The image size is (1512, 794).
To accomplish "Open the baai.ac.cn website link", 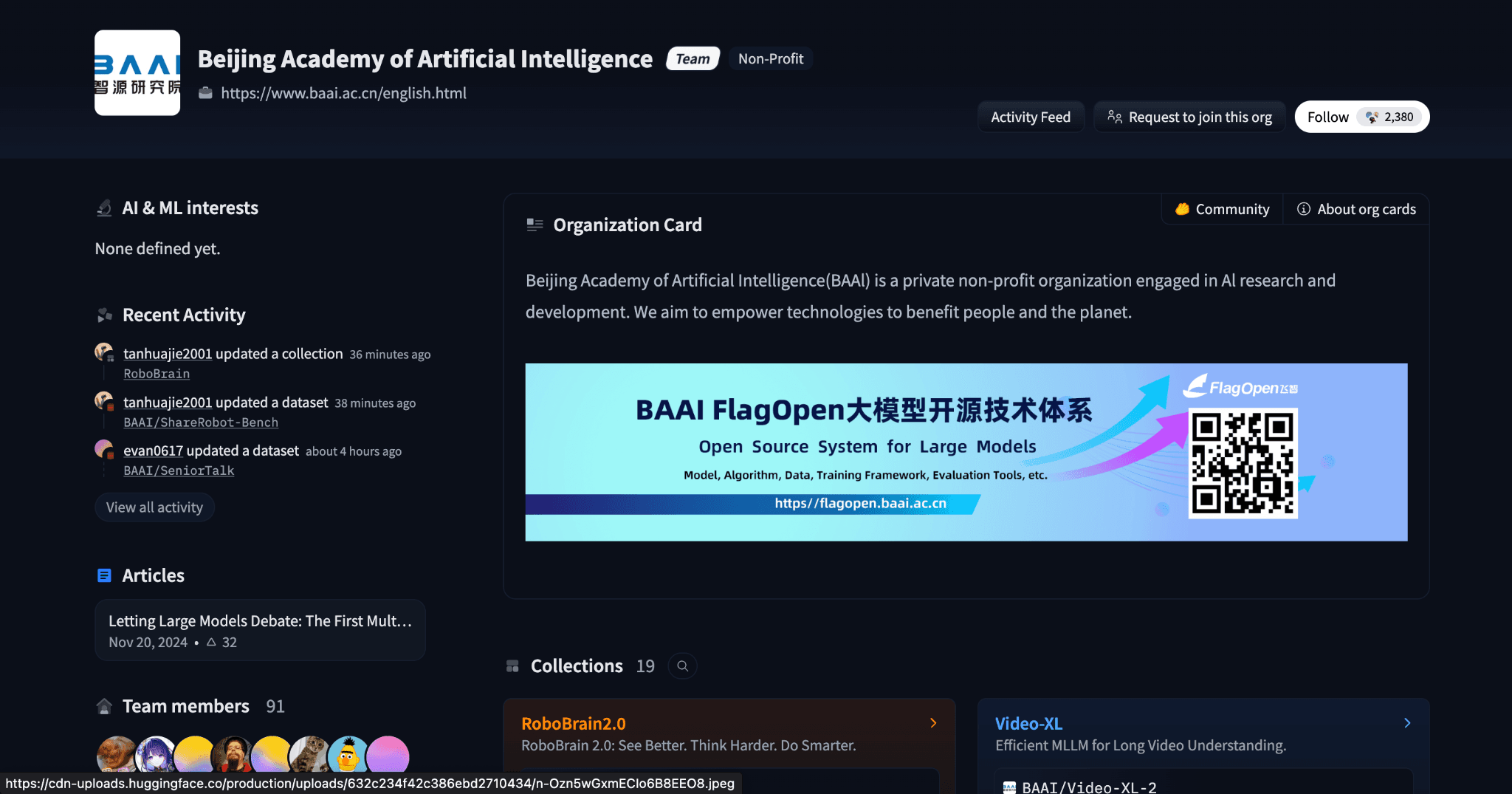I will (343, 93).
